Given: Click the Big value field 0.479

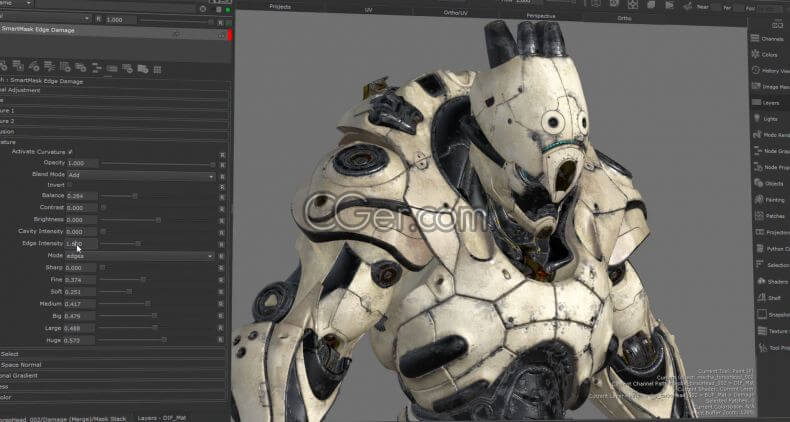Looking at the screenshot, I should pyautogui.click(x=80, y=316).
